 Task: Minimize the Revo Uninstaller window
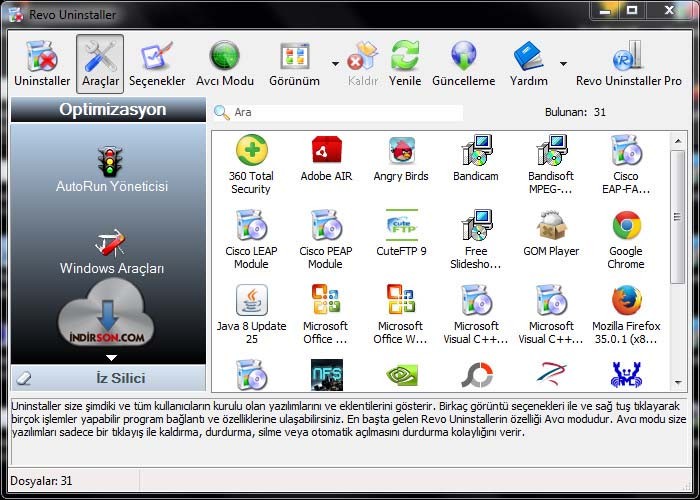pos(605,10)
